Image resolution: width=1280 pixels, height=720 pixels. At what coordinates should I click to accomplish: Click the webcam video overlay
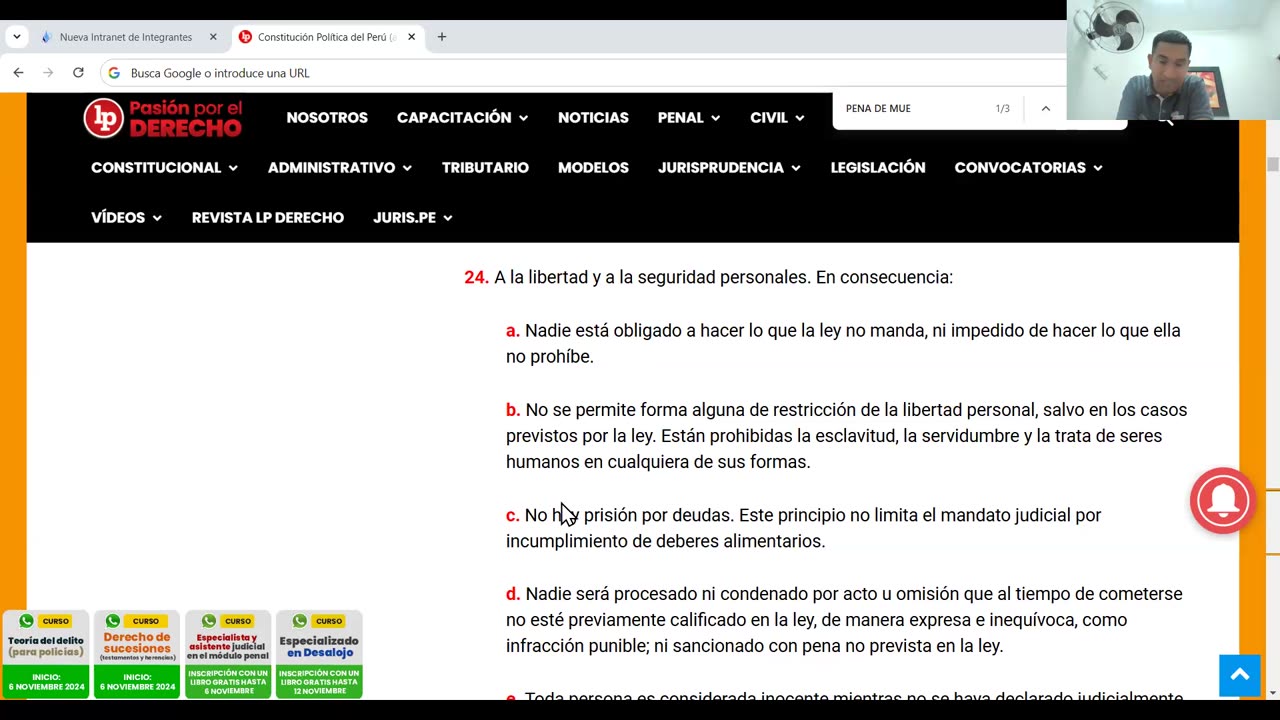coord(1173,60)
